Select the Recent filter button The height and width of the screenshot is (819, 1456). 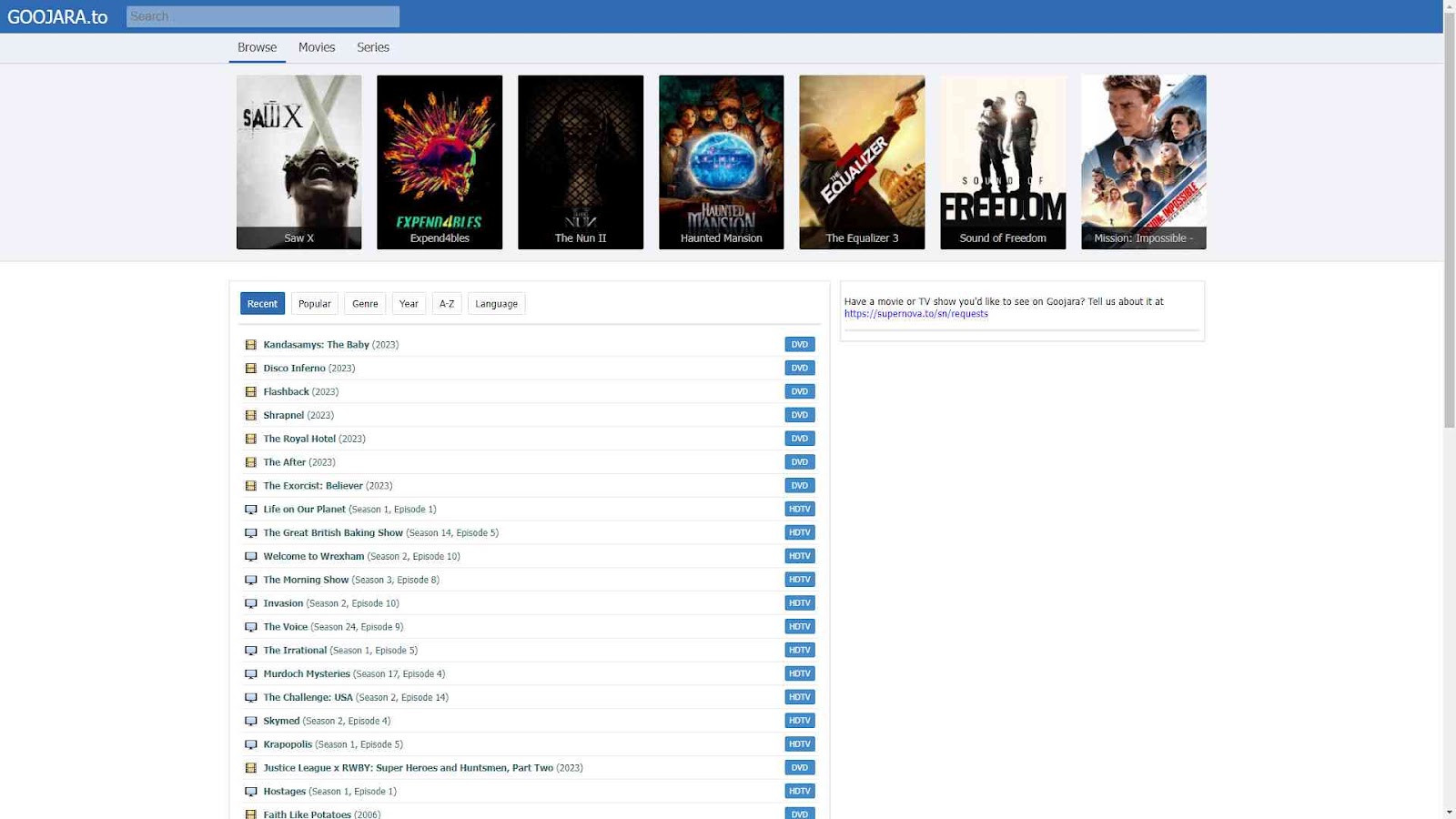[x=262, y=304]
